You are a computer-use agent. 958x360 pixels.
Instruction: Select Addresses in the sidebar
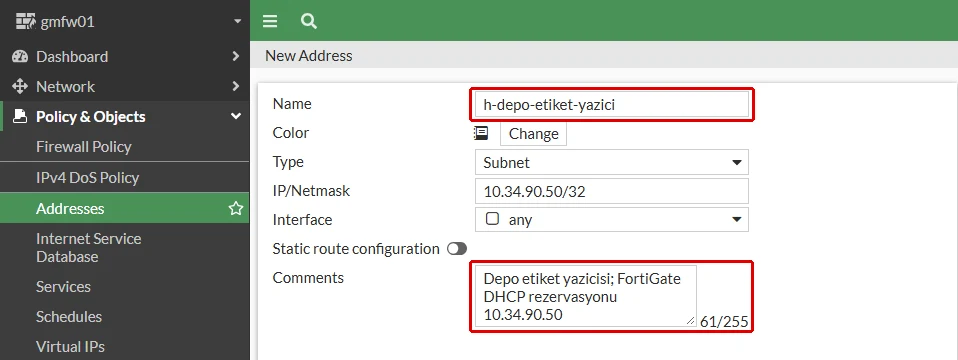tap(125, 208)
